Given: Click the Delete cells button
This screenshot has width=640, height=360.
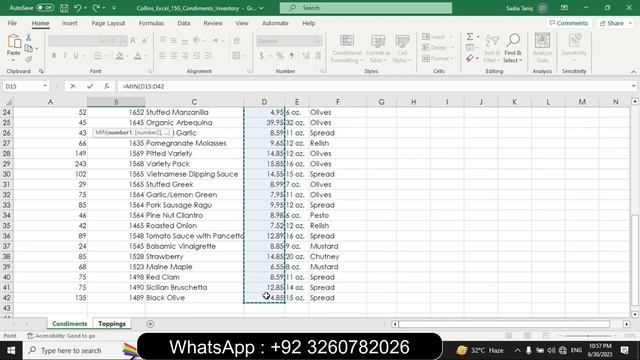Looking at the screenshot, I should point(438,48).
